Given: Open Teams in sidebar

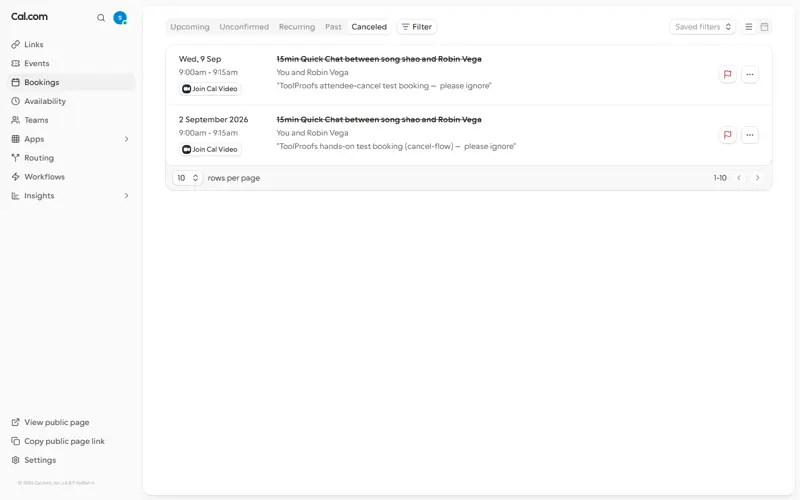Looking at the screenshot, I should [71, 120].
